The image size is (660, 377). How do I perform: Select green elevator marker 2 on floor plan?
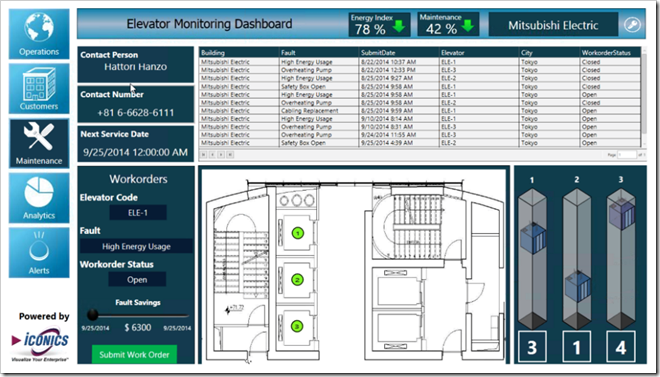coord(298,279)
